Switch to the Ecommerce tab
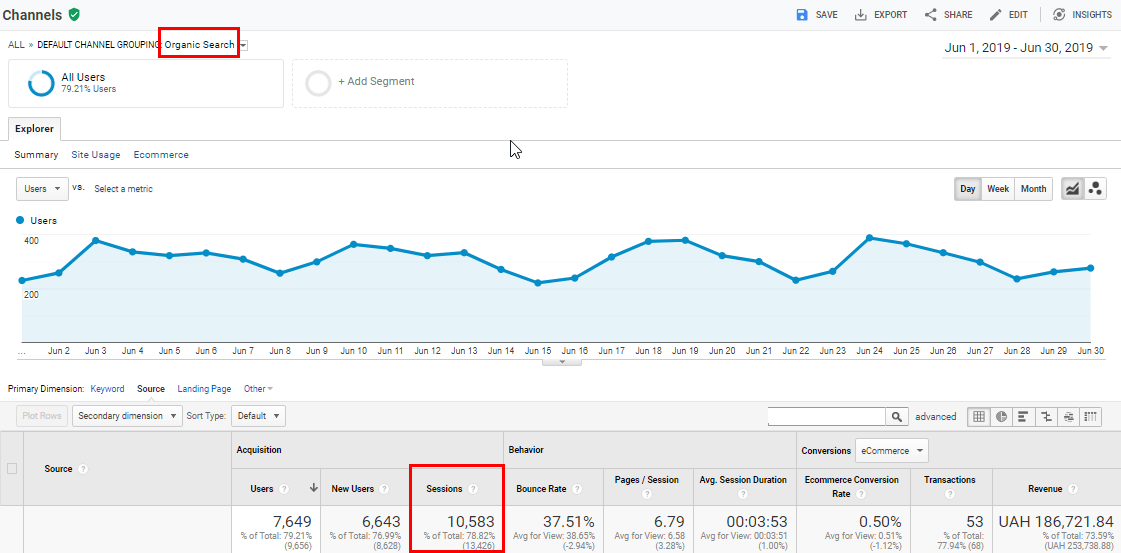The height and width of the screenshot is (553, 1121). point(161,154)
